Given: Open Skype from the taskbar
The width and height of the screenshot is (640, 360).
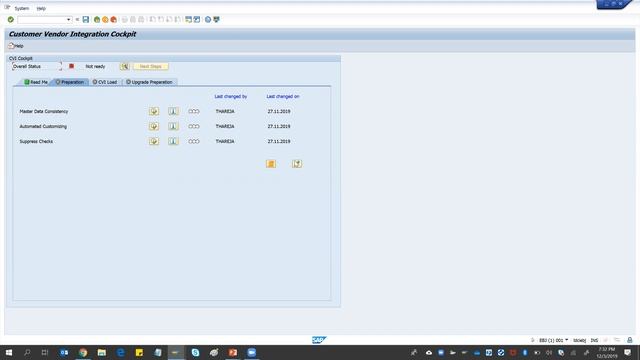Looking at the screenshot, I should (x=195, y=352).
